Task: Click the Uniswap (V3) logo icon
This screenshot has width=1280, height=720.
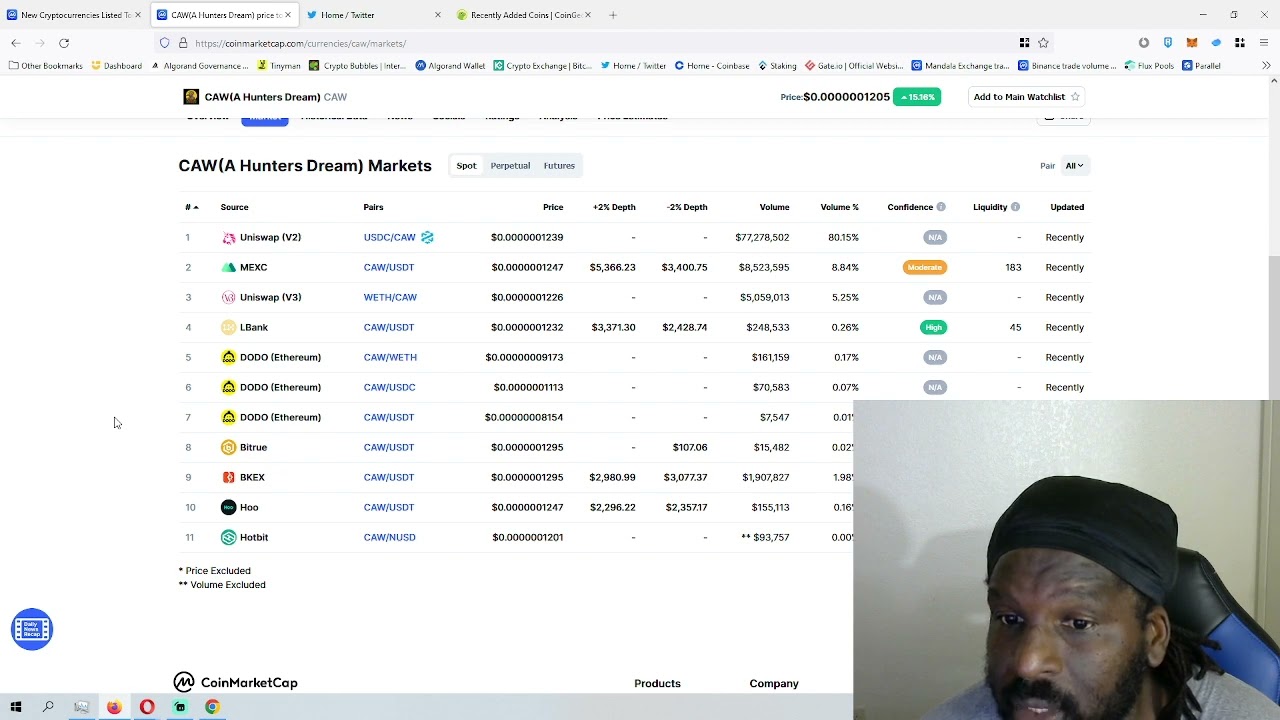Action: [x=228, y=297]
